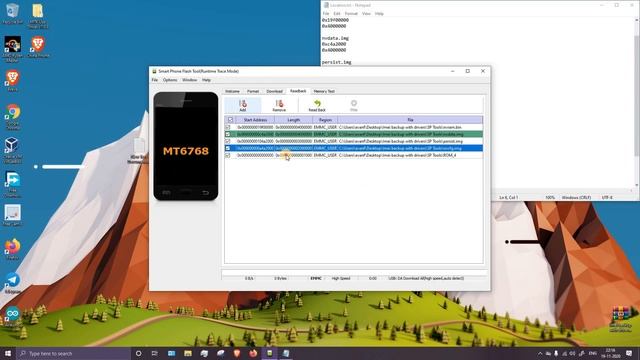Open Notepad's Edit menu

337,13
